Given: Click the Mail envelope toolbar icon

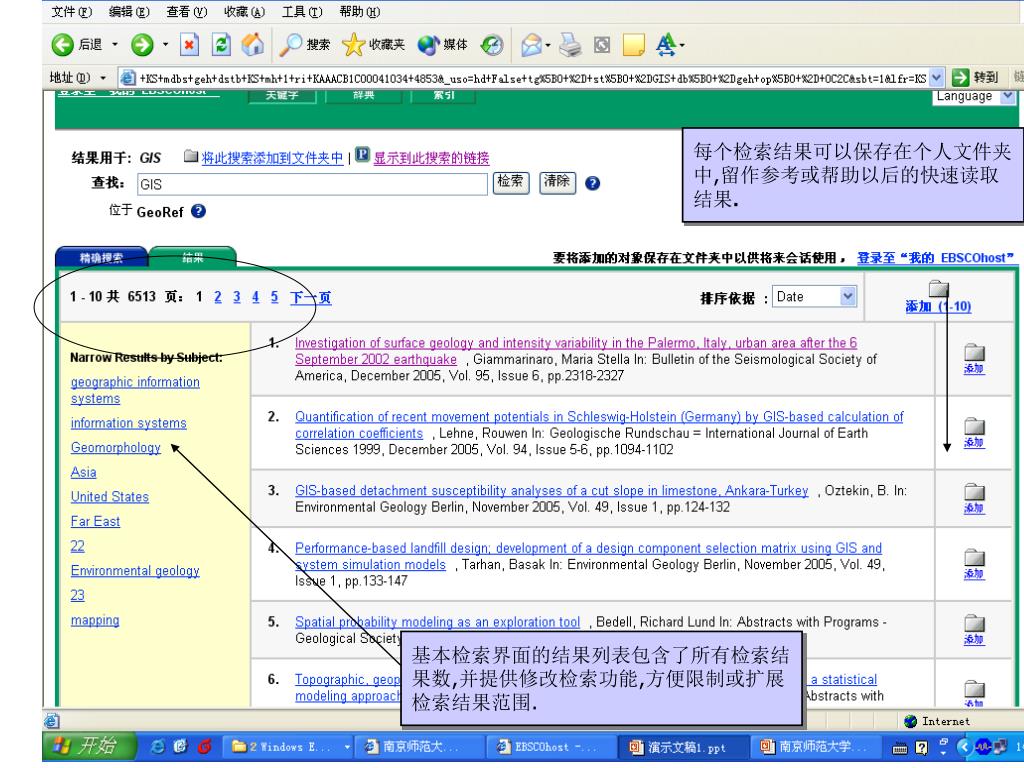Looking at the screenshot, I should (531, 44).
